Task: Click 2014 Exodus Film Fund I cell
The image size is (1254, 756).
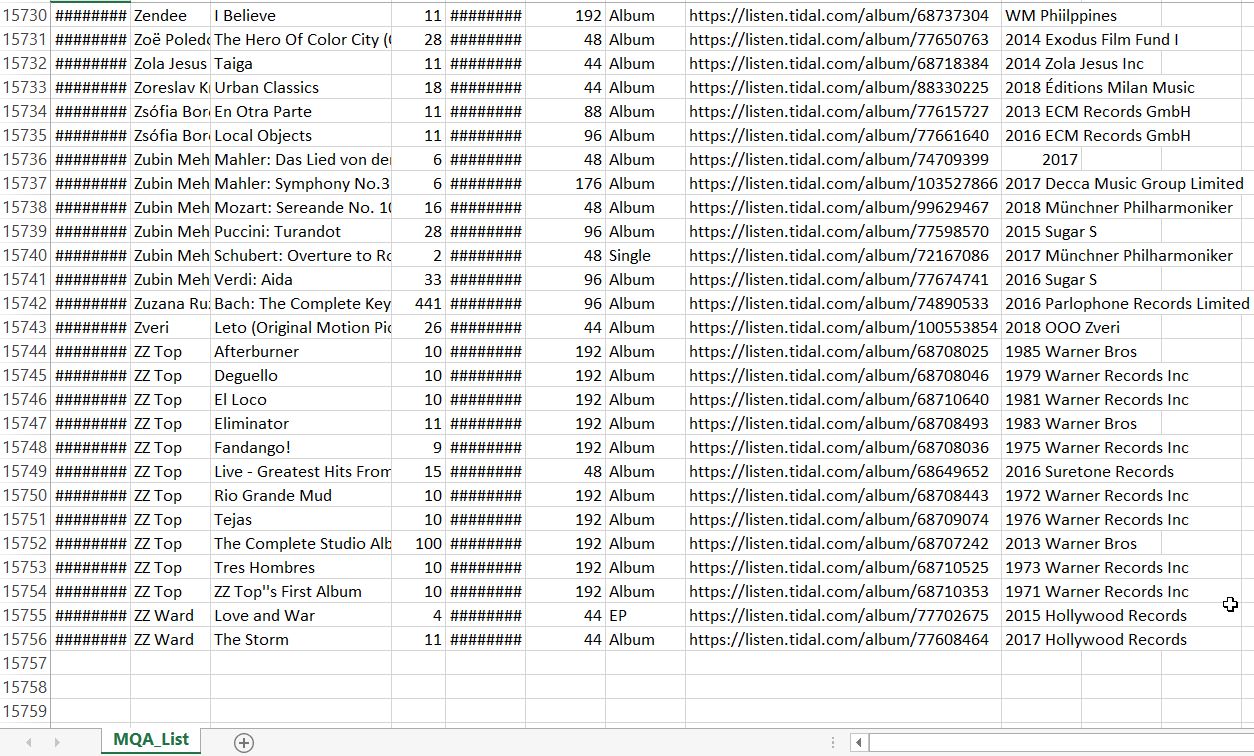Action: point(1092,40)
